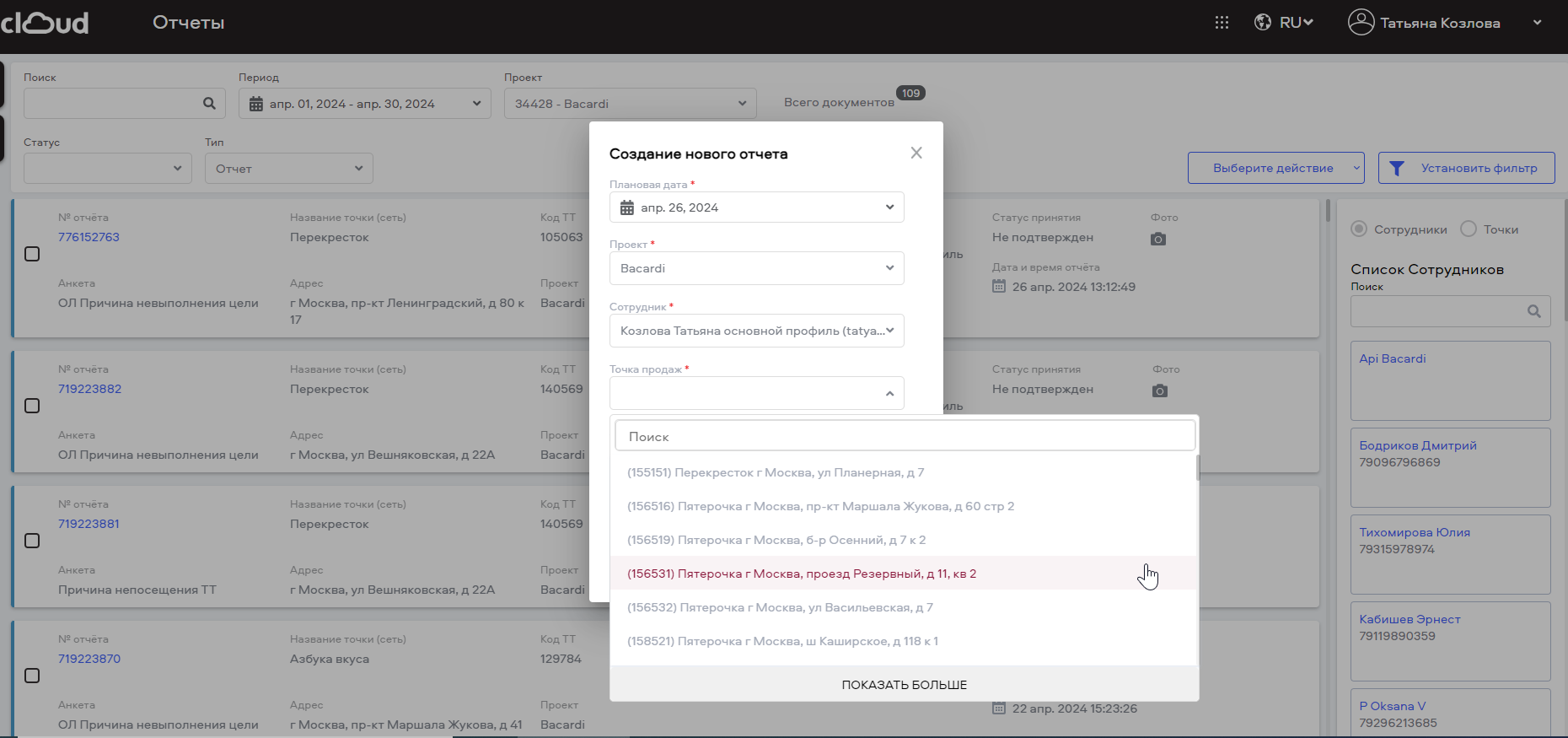Open report link 719223882
This screenshot has height=738, width=1568.
tap(89, 389)
